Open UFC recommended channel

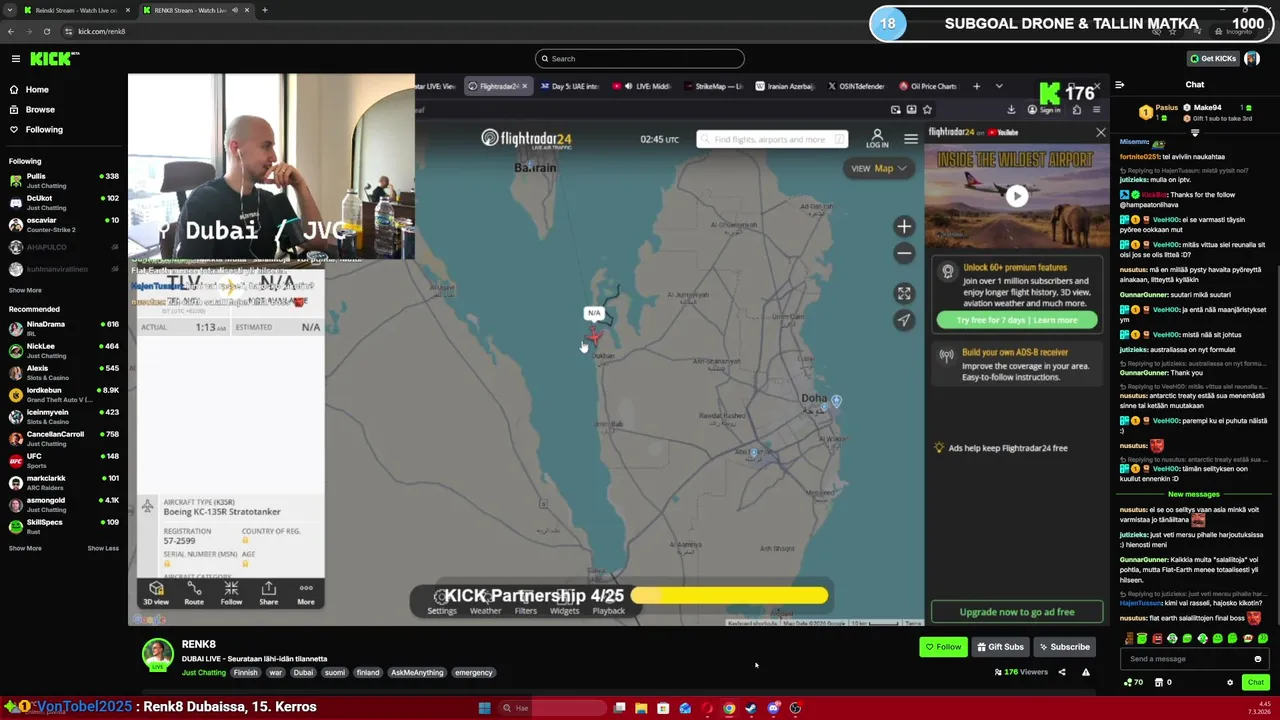64,460
